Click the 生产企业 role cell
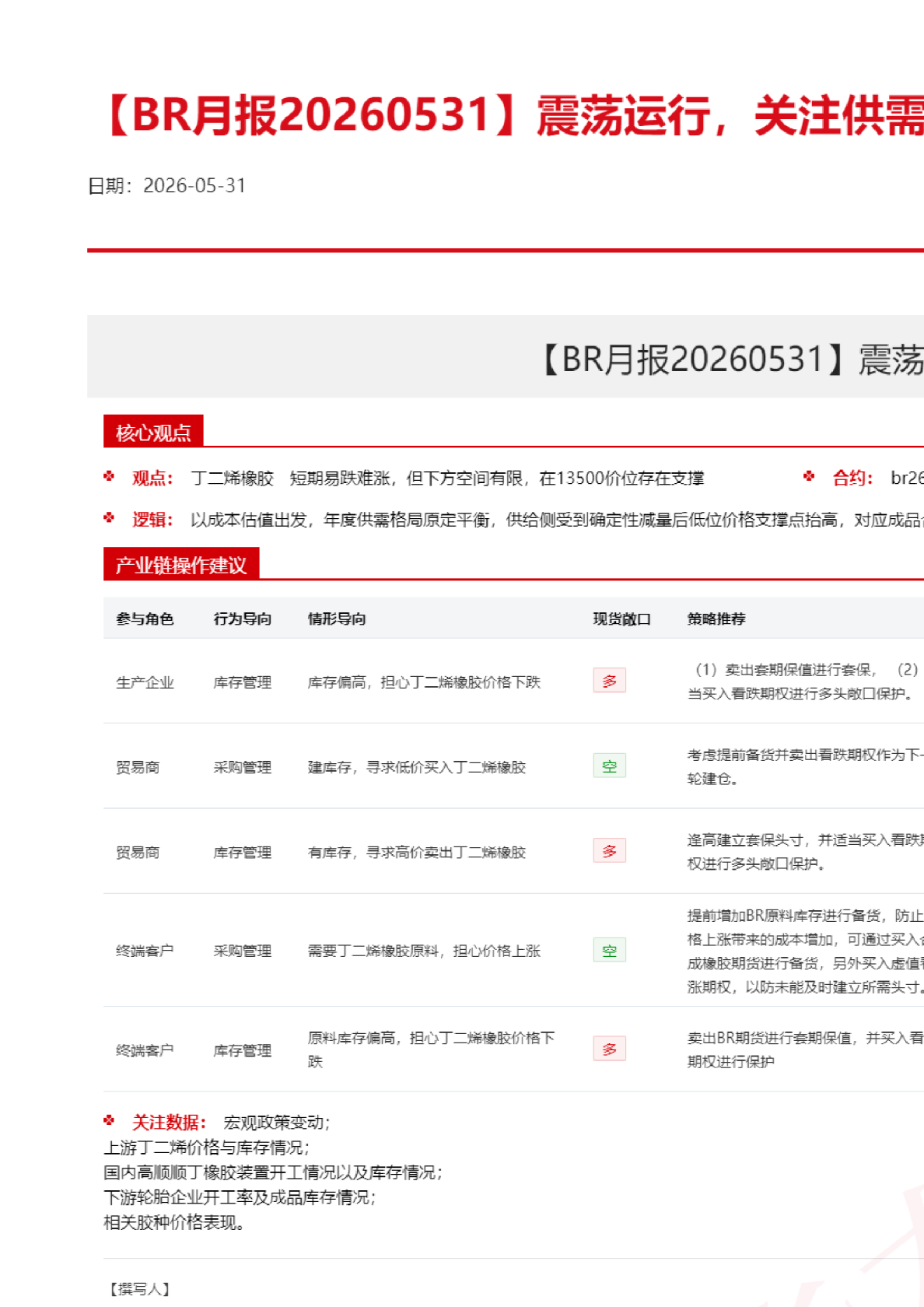Viewport: 924px width, 1307px height. pos(145,682)
